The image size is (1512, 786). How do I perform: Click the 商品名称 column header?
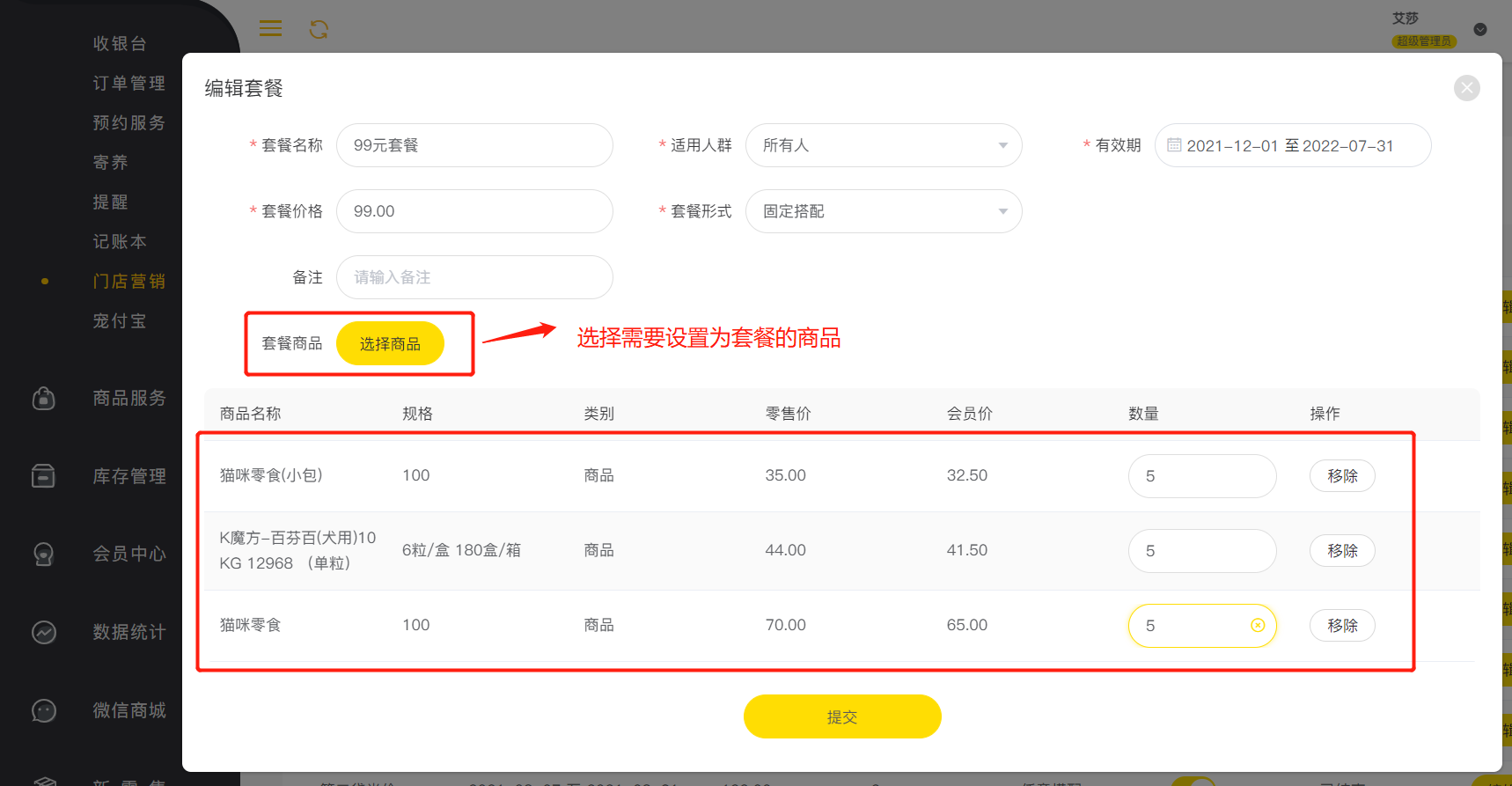pyautogui.click(x=251, y=414)
